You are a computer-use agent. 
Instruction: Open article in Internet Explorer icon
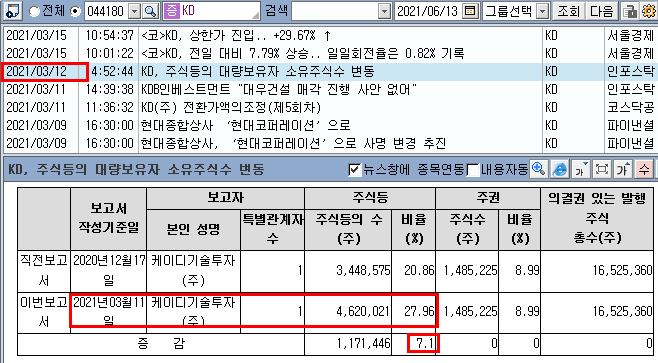point(559,170)
